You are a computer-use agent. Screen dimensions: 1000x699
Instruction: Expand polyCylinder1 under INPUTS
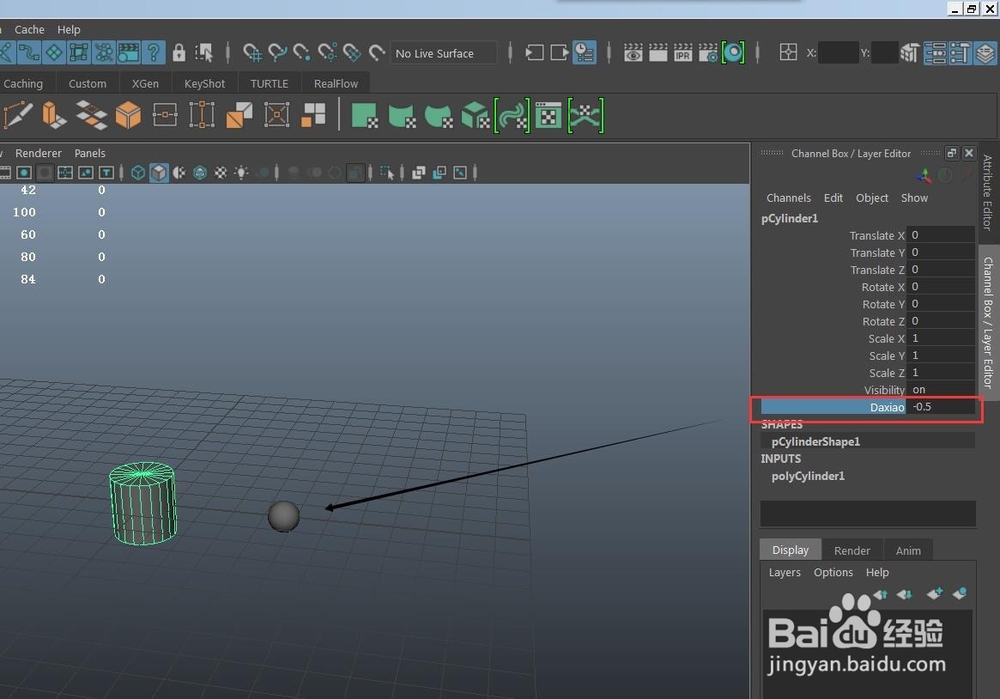[808, 476]
